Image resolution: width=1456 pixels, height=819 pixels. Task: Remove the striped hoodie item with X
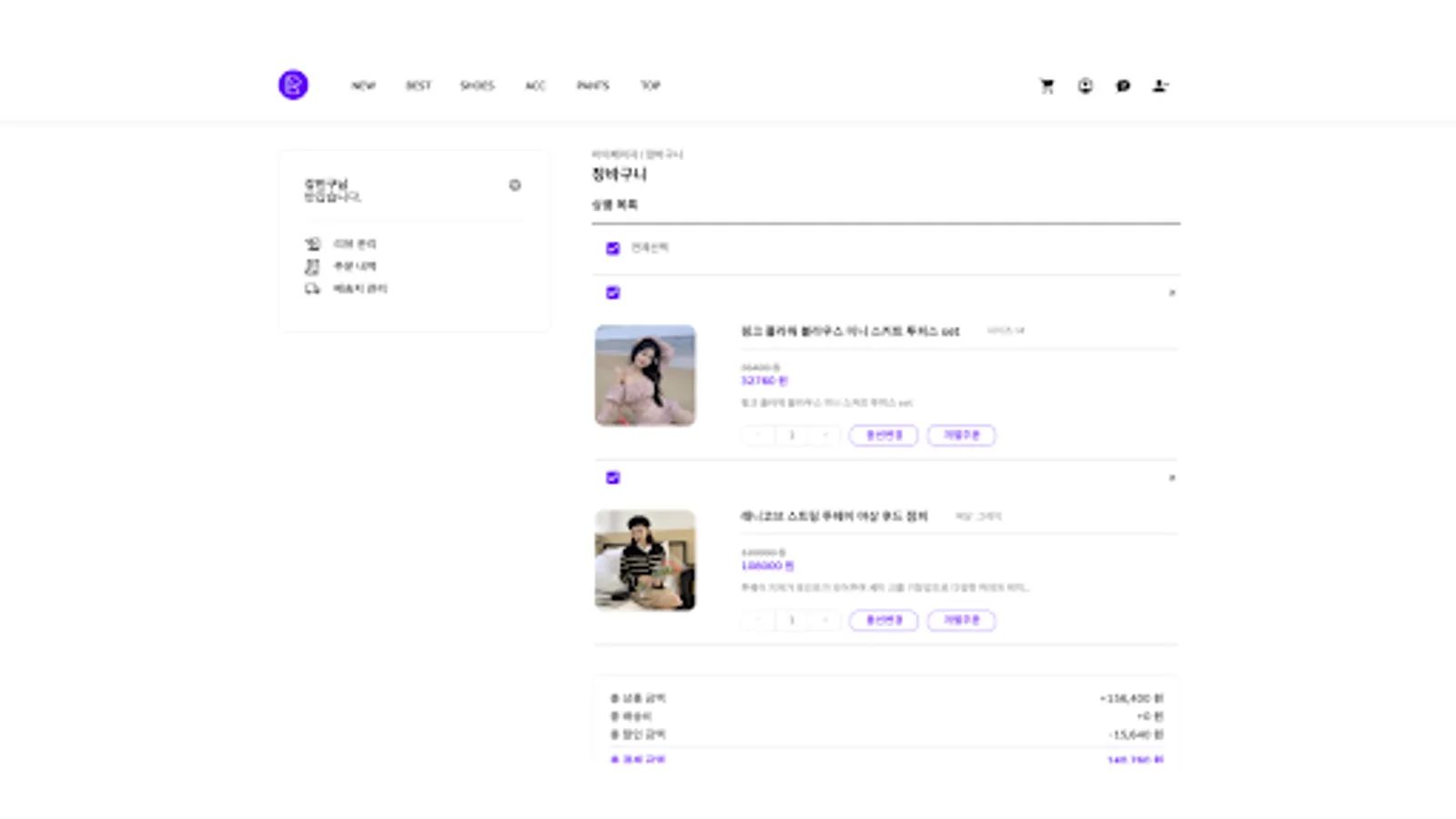coord(1172,478)
